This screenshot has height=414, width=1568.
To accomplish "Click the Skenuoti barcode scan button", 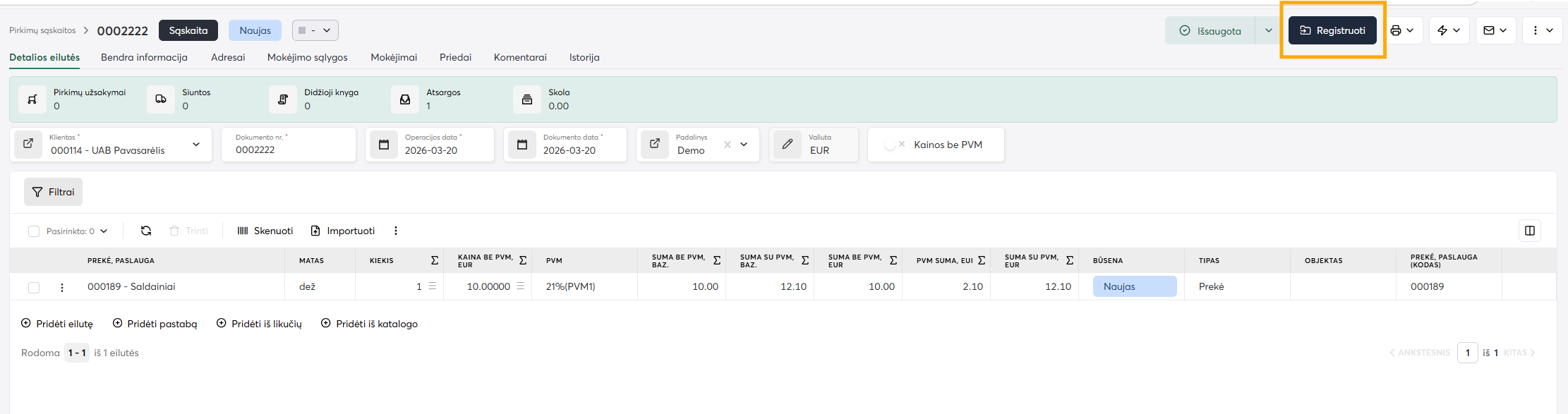I will 265,231.
